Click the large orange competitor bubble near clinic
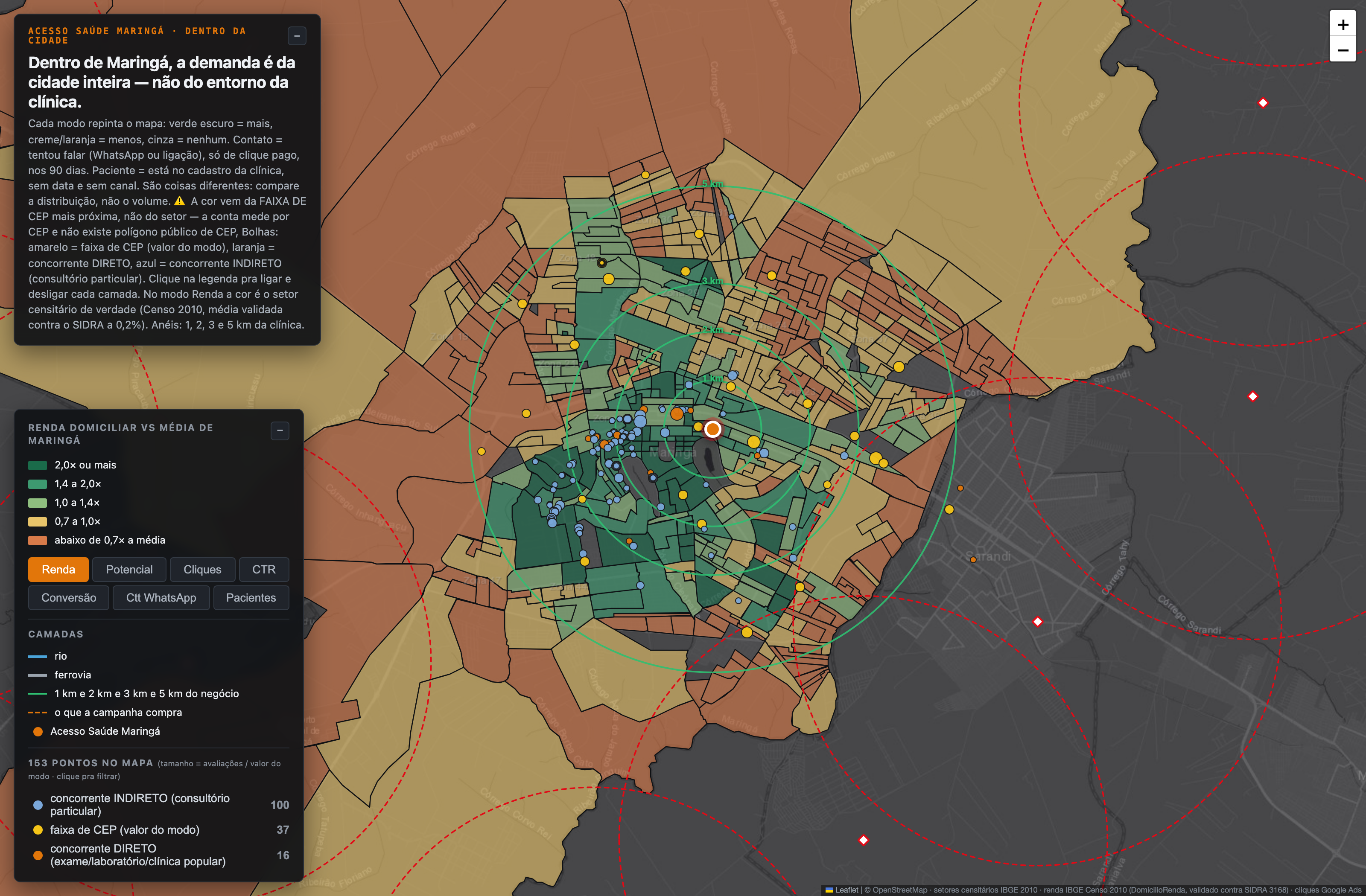The width and height of the screenshot is (1366, 896). [677, 413]
